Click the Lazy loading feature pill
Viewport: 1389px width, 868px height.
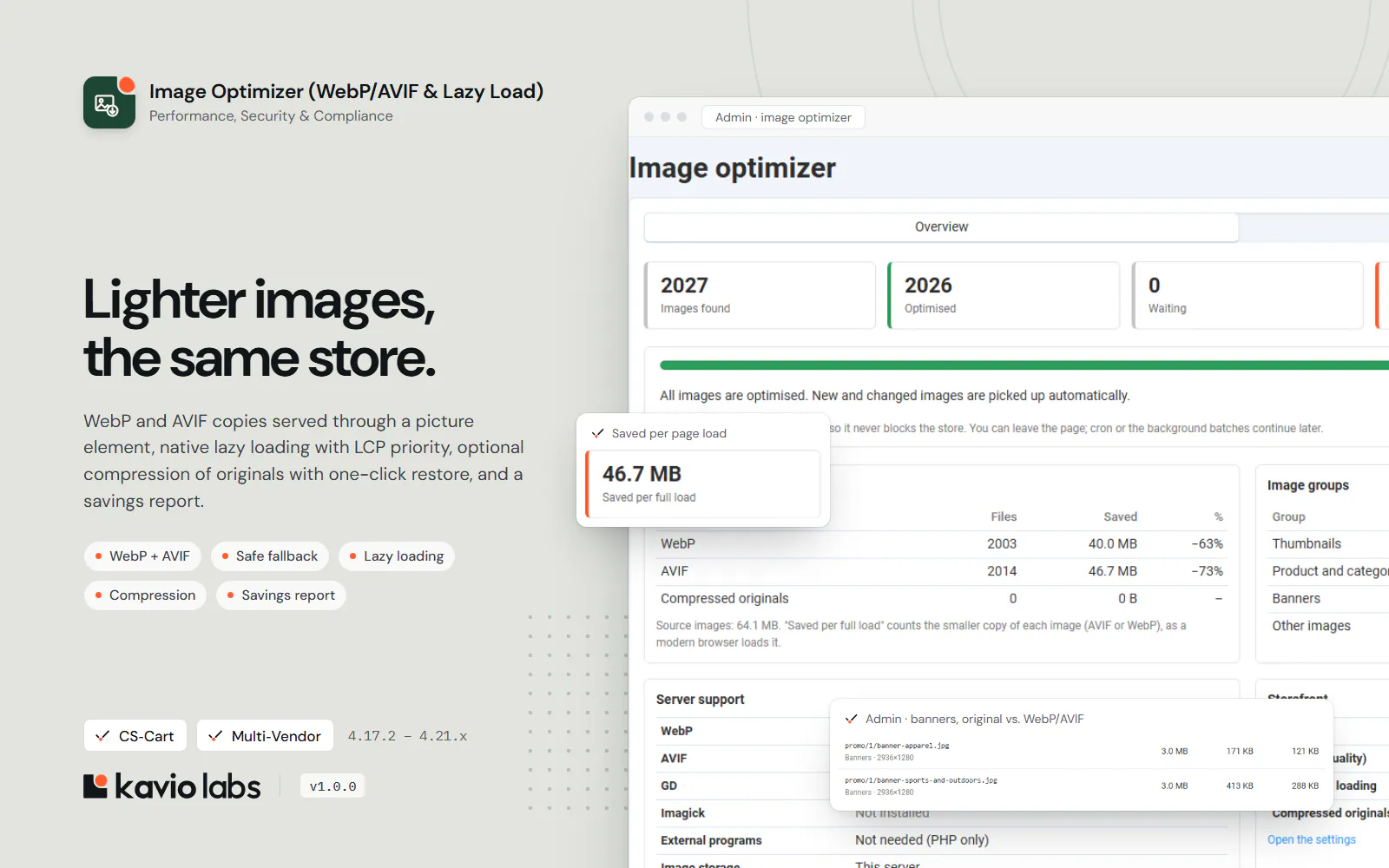[x=397, y=556]
